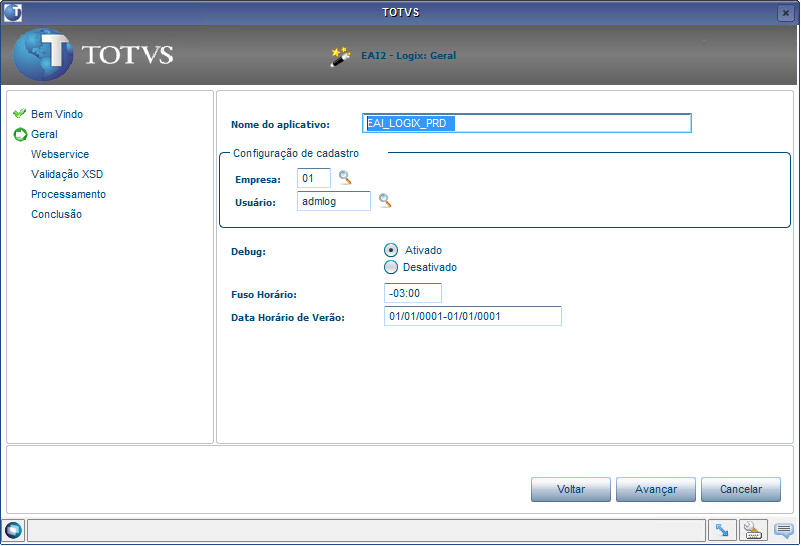
Task: Open the Conclusão wizard step
Action: 56,215
